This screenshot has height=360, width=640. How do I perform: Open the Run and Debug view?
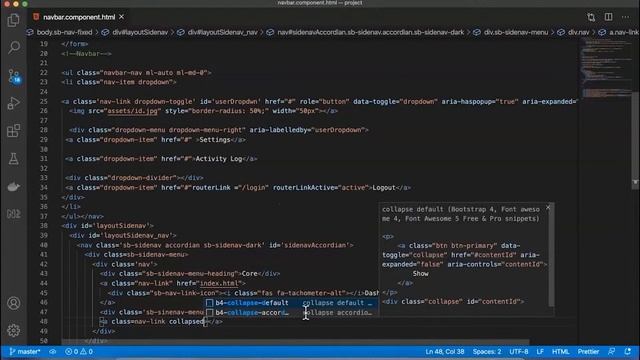13,103
